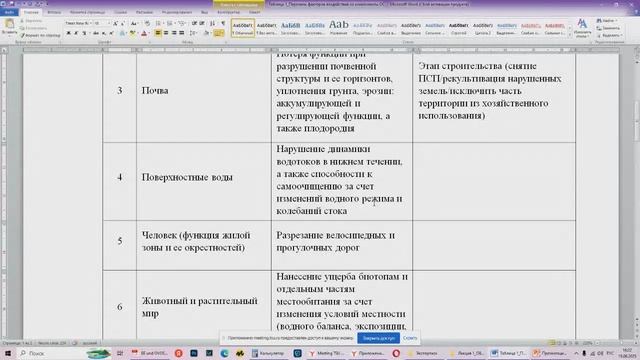Screen dimensions: 640x360
Task: Select the large Aab Название style
Action: tap(339, 28)
